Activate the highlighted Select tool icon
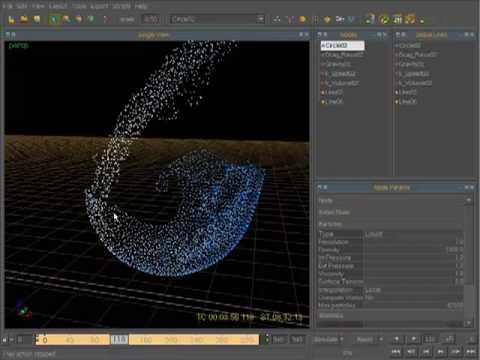This screenshot has height=360, width=480. [x=53, y=20]
